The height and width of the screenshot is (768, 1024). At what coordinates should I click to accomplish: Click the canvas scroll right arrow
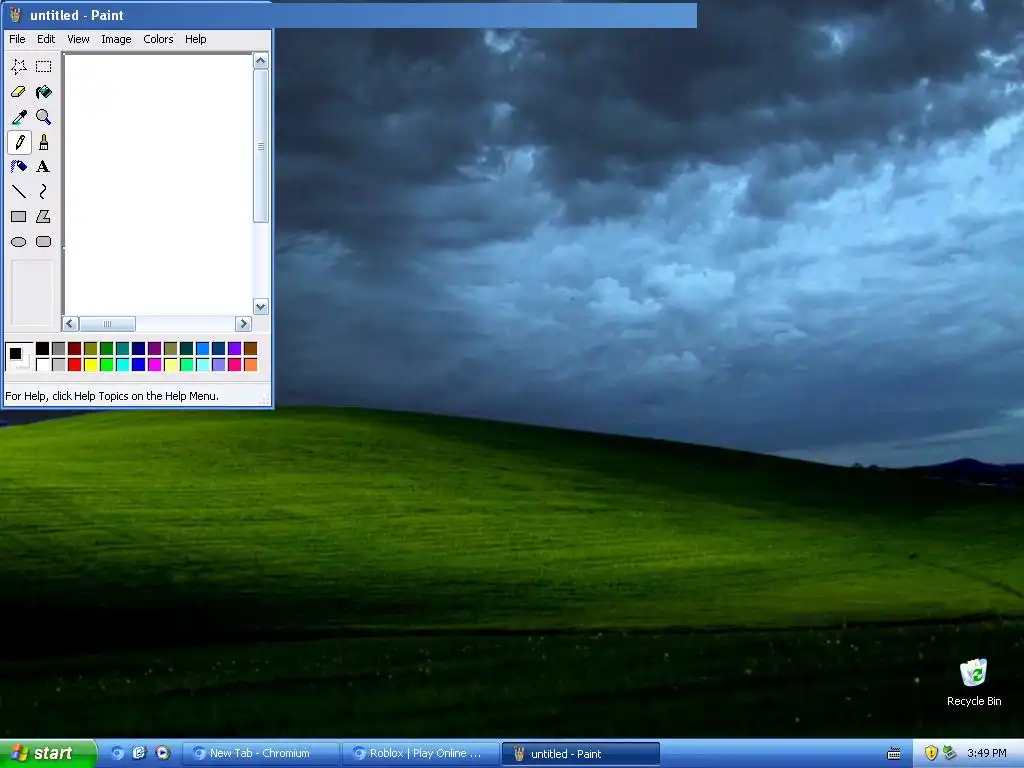pos(243,323)
